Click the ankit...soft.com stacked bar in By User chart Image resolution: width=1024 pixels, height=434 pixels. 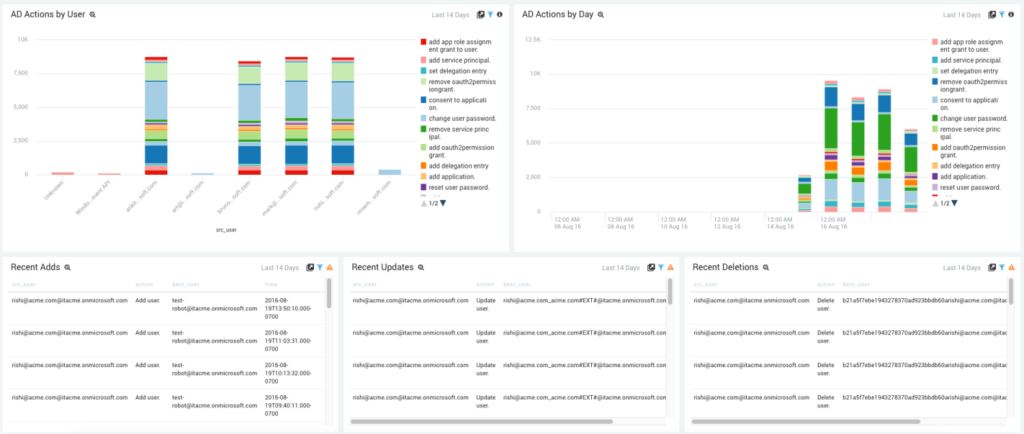[156, 116]
